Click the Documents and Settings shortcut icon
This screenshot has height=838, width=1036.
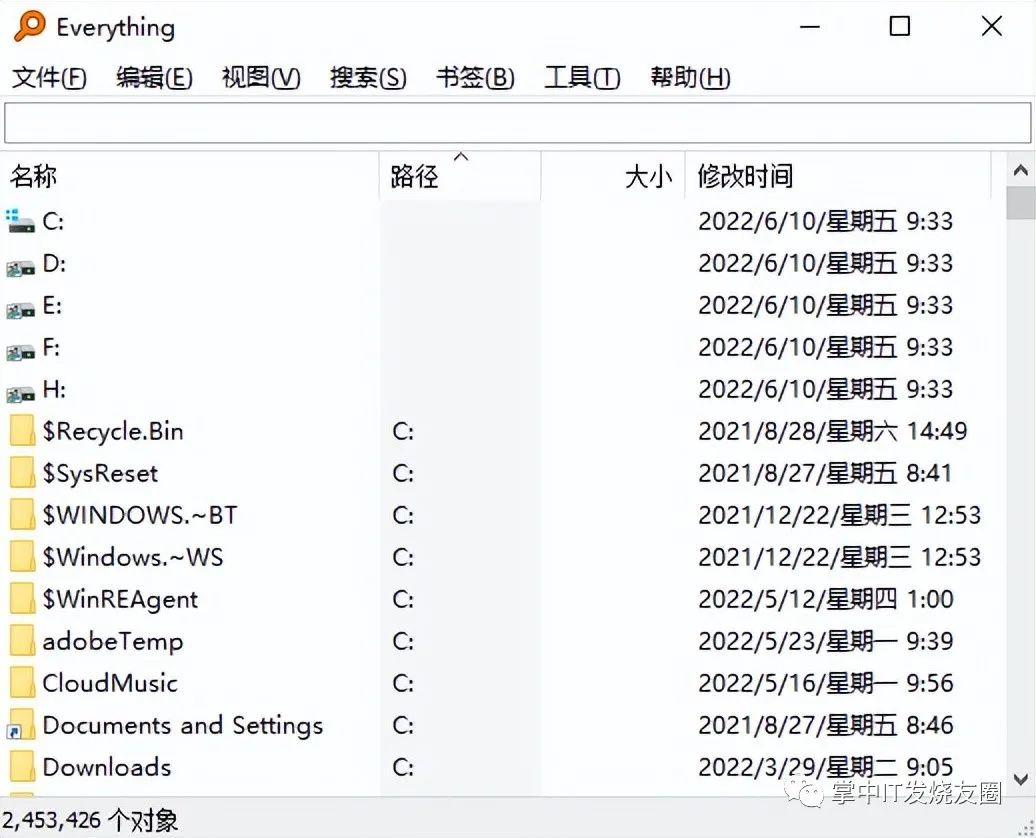pyautogui.click(x=20, y=725)
